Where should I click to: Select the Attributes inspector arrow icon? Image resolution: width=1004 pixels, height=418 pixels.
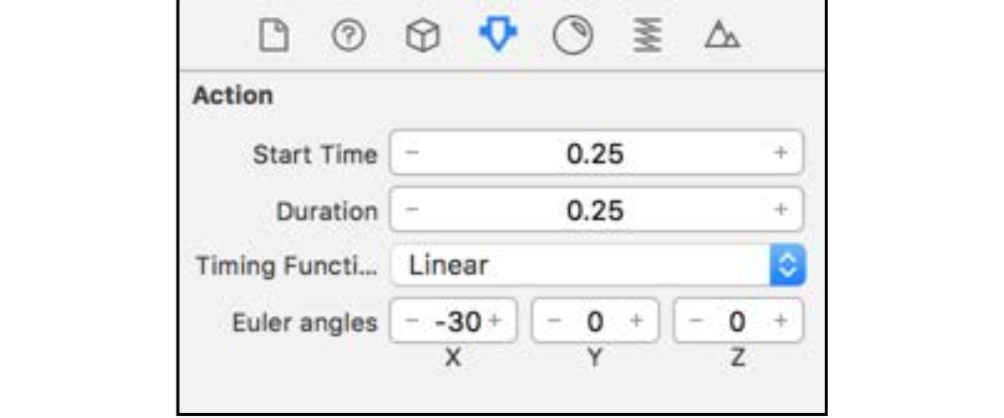498,36
